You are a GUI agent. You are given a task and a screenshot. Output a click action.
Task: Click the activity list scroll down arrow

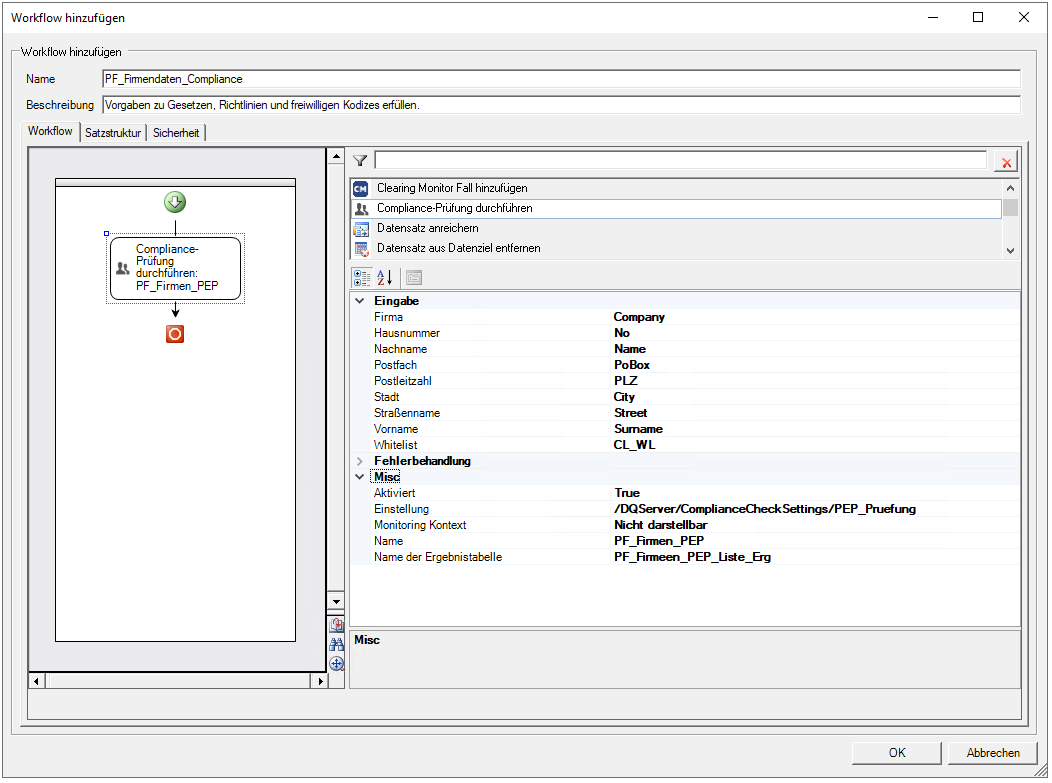[1010, 250]
